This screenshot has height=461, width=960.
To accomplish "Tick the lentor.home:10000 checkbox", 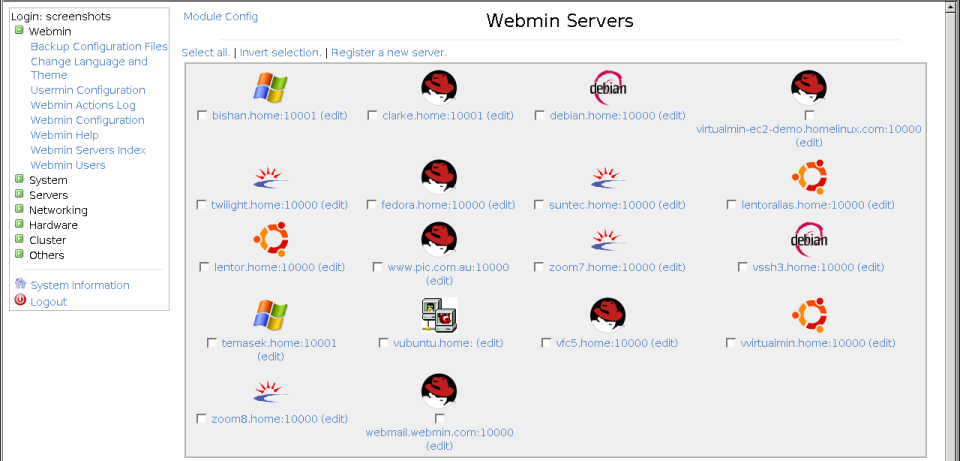I will pyautogui.click(x=204, y=266).
